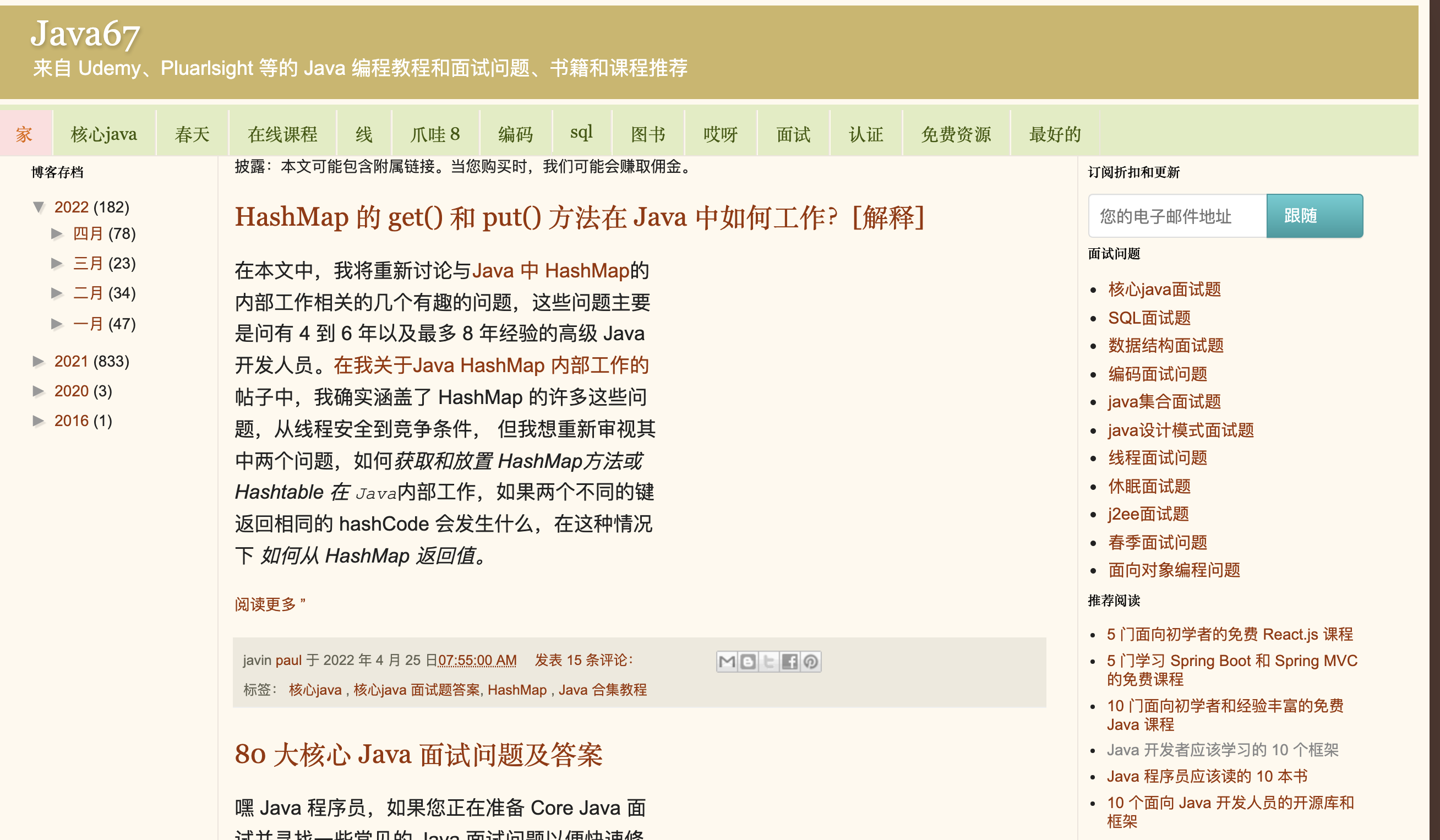
Task: Share post on Facebook icon
Action: coord(790,662)
